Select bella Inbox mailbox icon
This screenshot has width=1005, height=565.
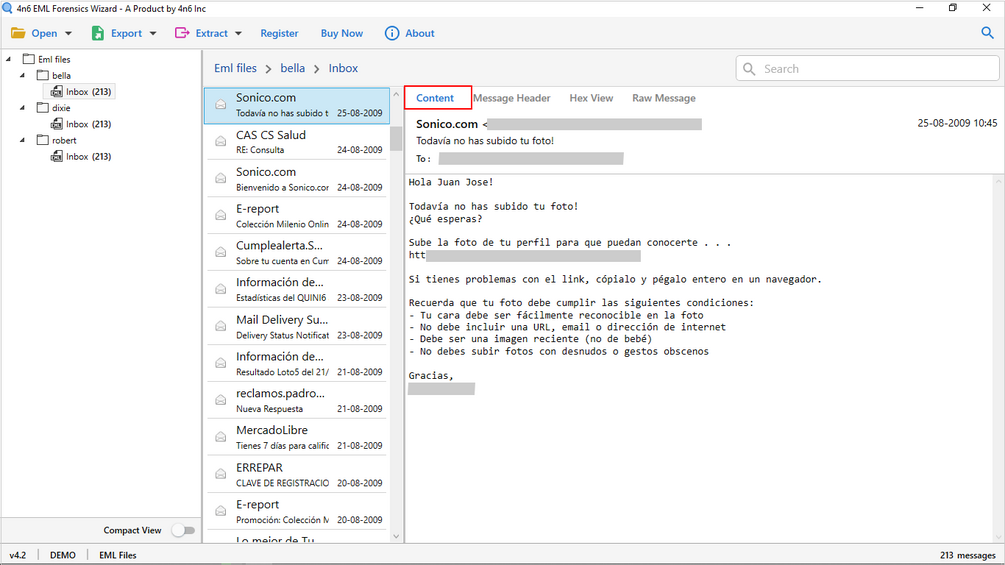[x=57, y=92]
